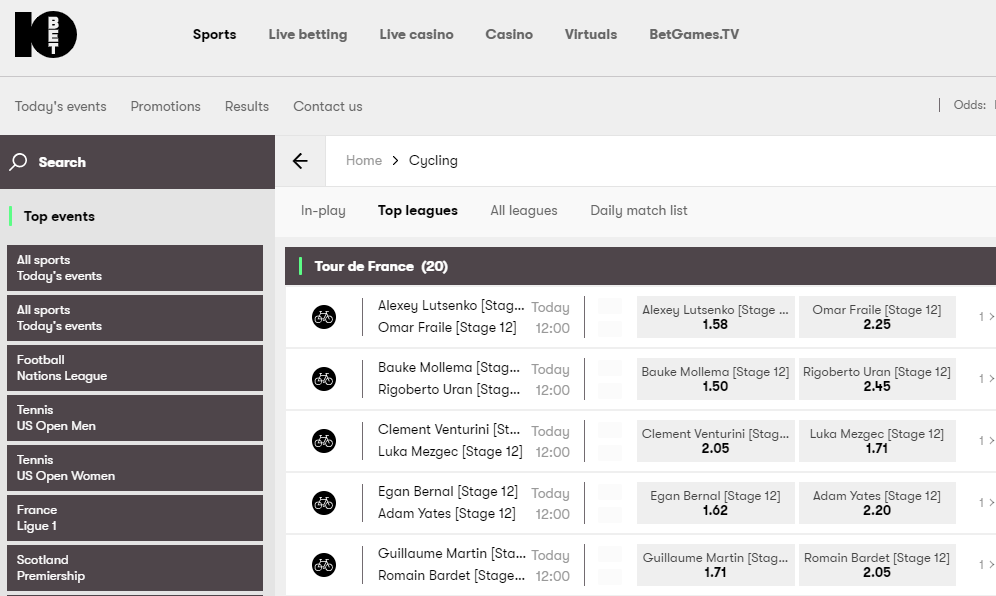
Task: Expand more markets for Mollema vs Uran
Action: click(x=986, y=379)
